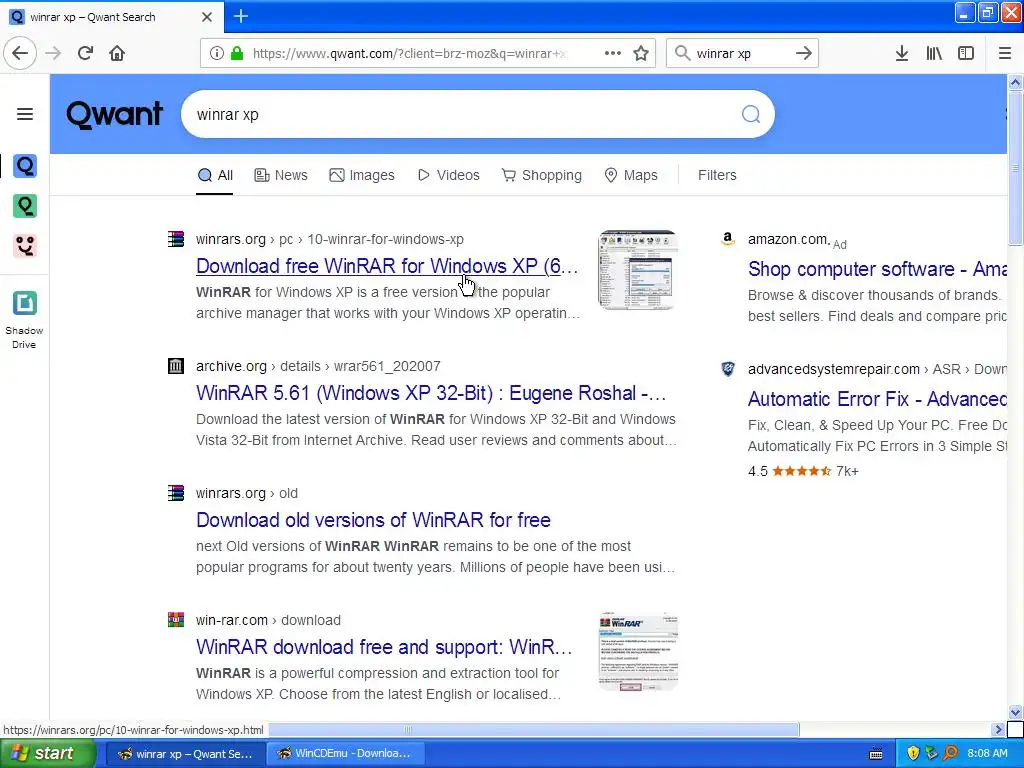Screen dimensions: 1024x768
Task: Click the amazon.com ad source text
Action: (x=788, y=239)
